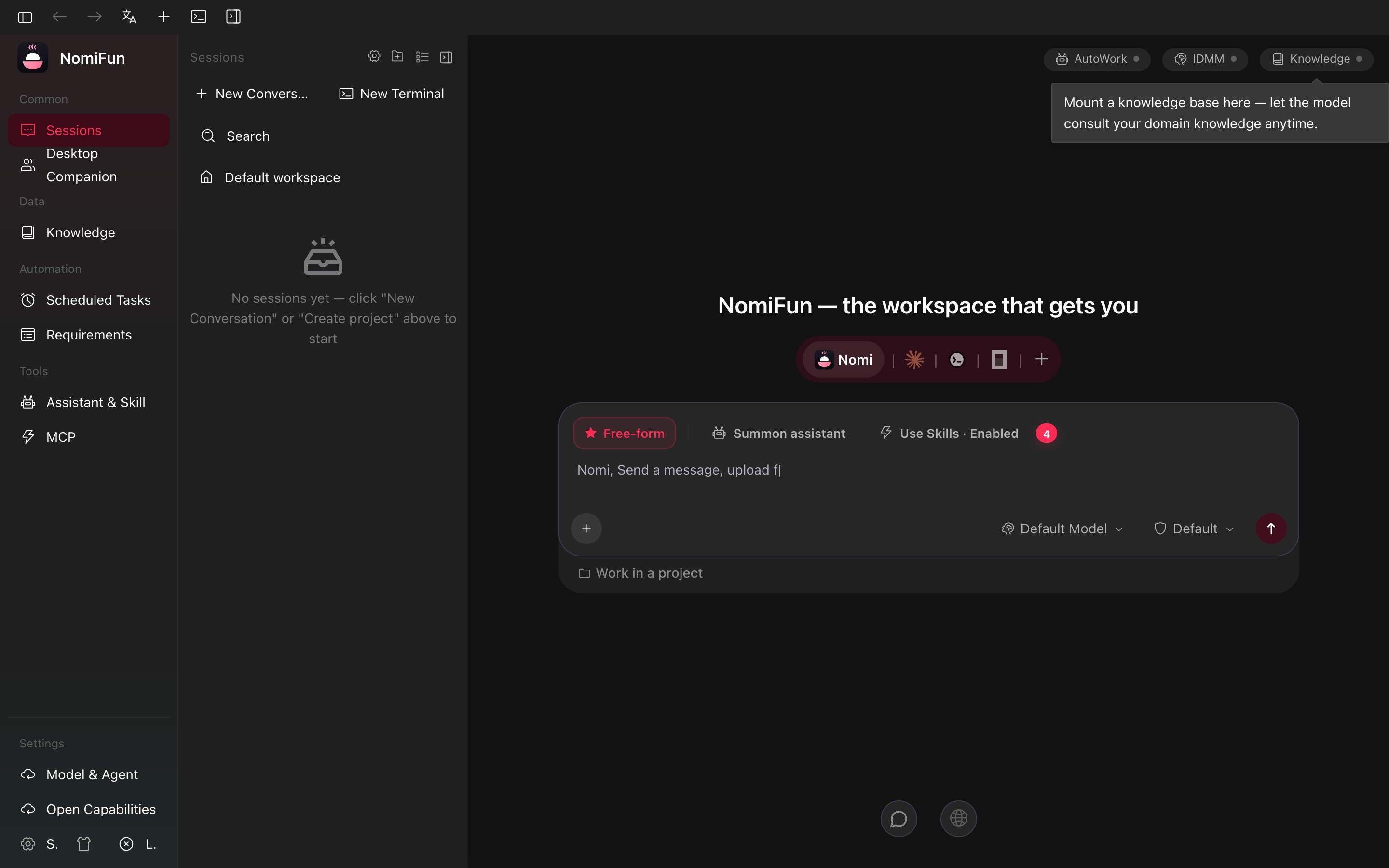The image size is (1389, 868).
Task: Open the Summon assistant picker
Action: [x=778, y=434]
